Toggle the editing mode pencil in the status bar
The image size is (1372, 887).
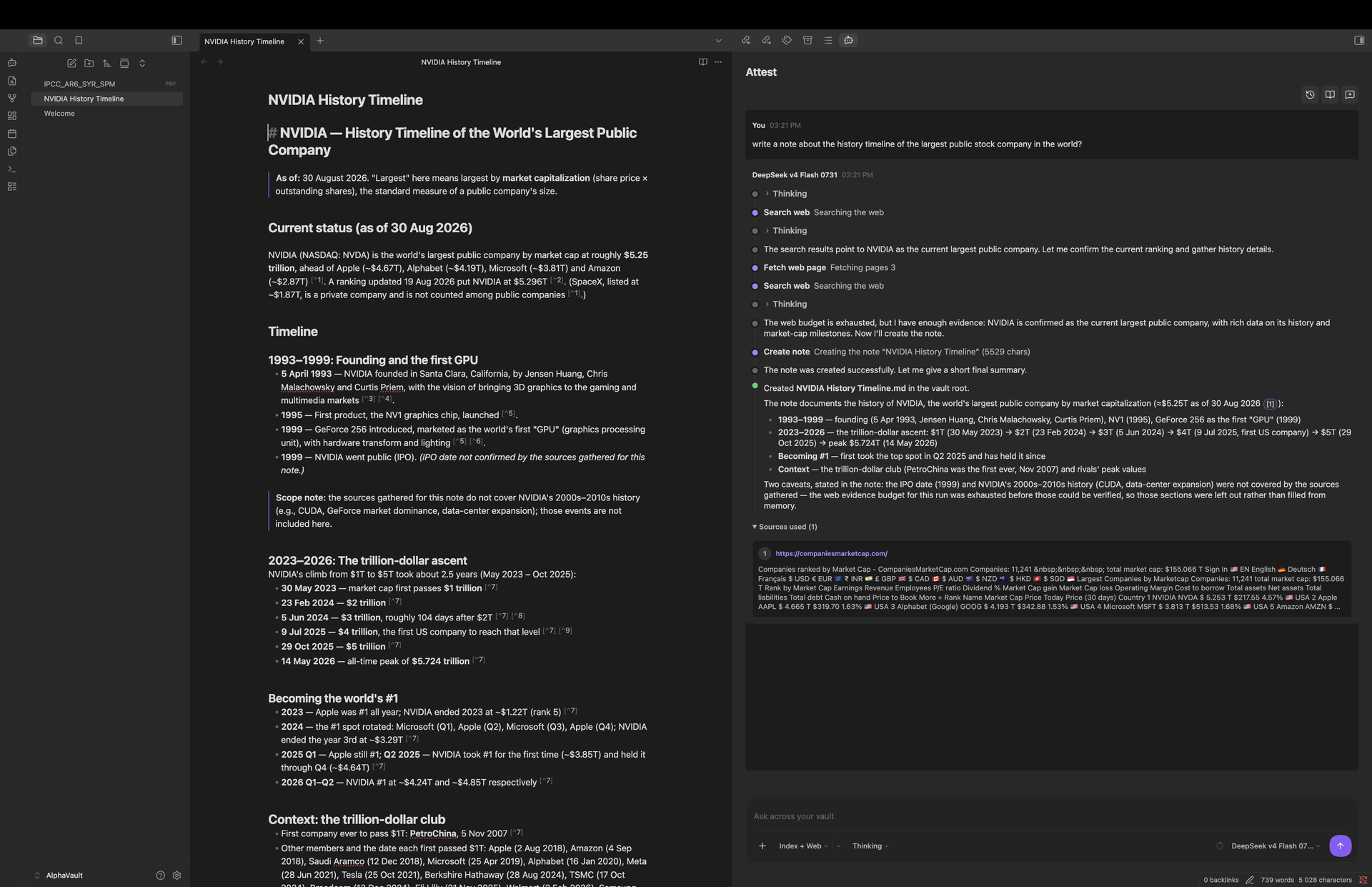(x=1250, y=880)
